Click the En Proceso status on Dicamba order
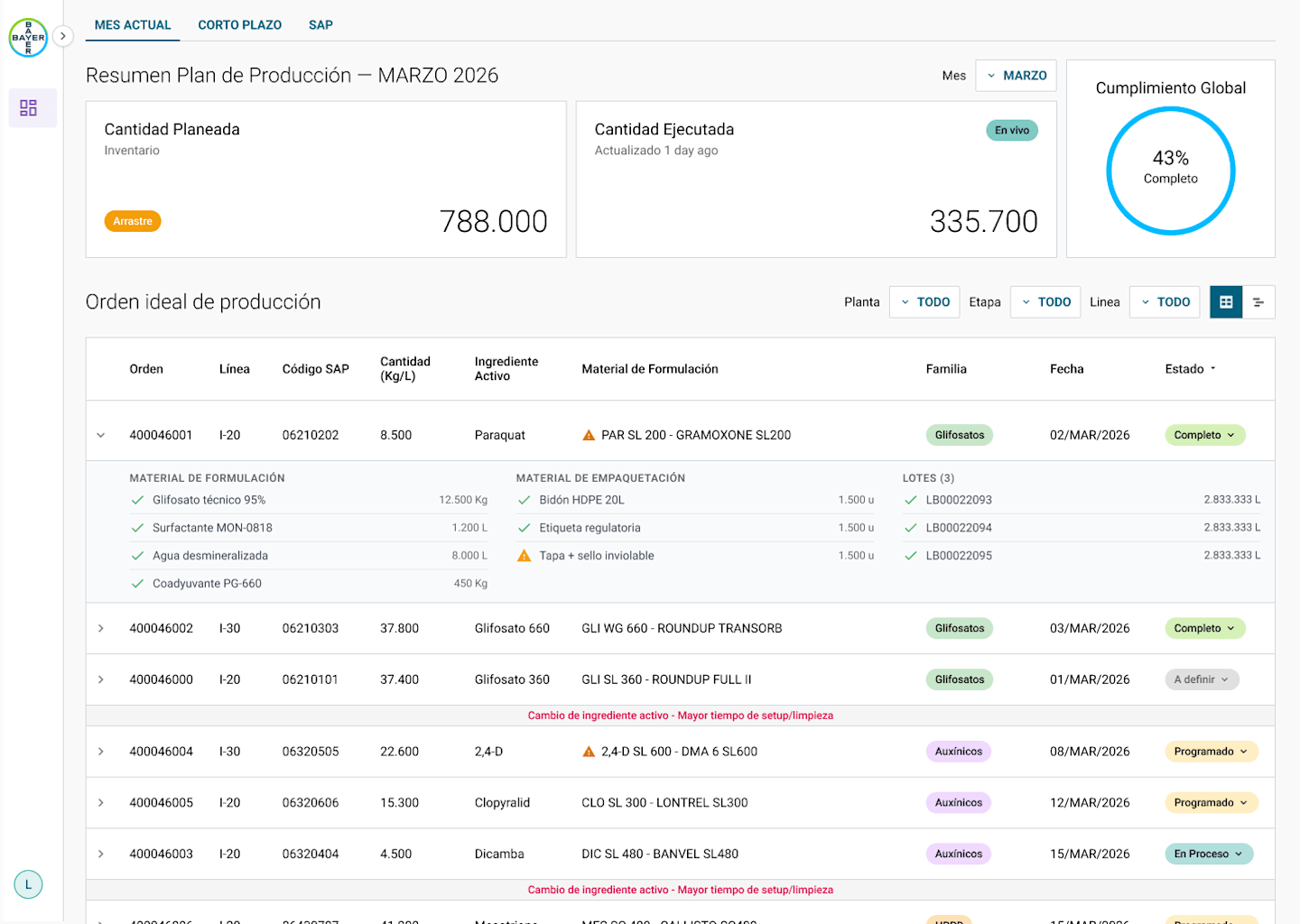The height and width of the screenshot is (924, 1300). (x=1209, y=854)
